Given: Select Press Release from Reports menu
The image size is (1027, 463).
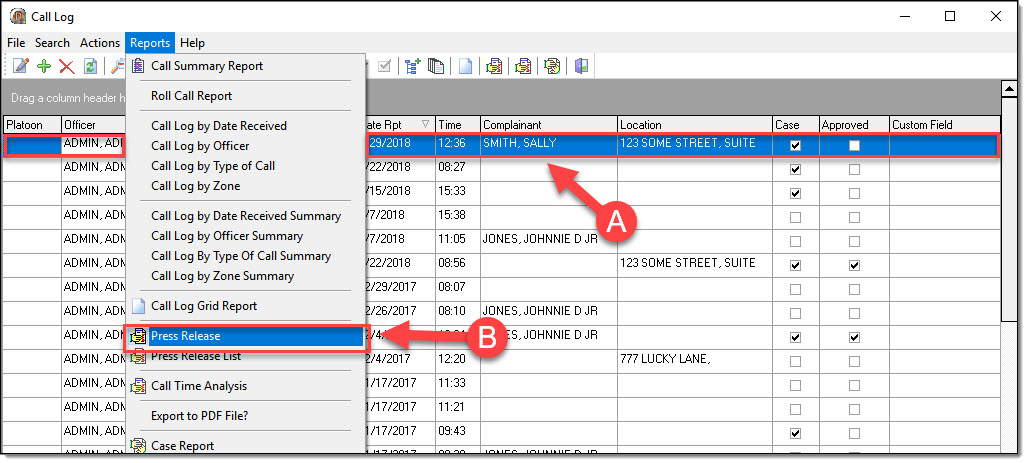Looking at the screenshot, I should click(x=186, y=336).
